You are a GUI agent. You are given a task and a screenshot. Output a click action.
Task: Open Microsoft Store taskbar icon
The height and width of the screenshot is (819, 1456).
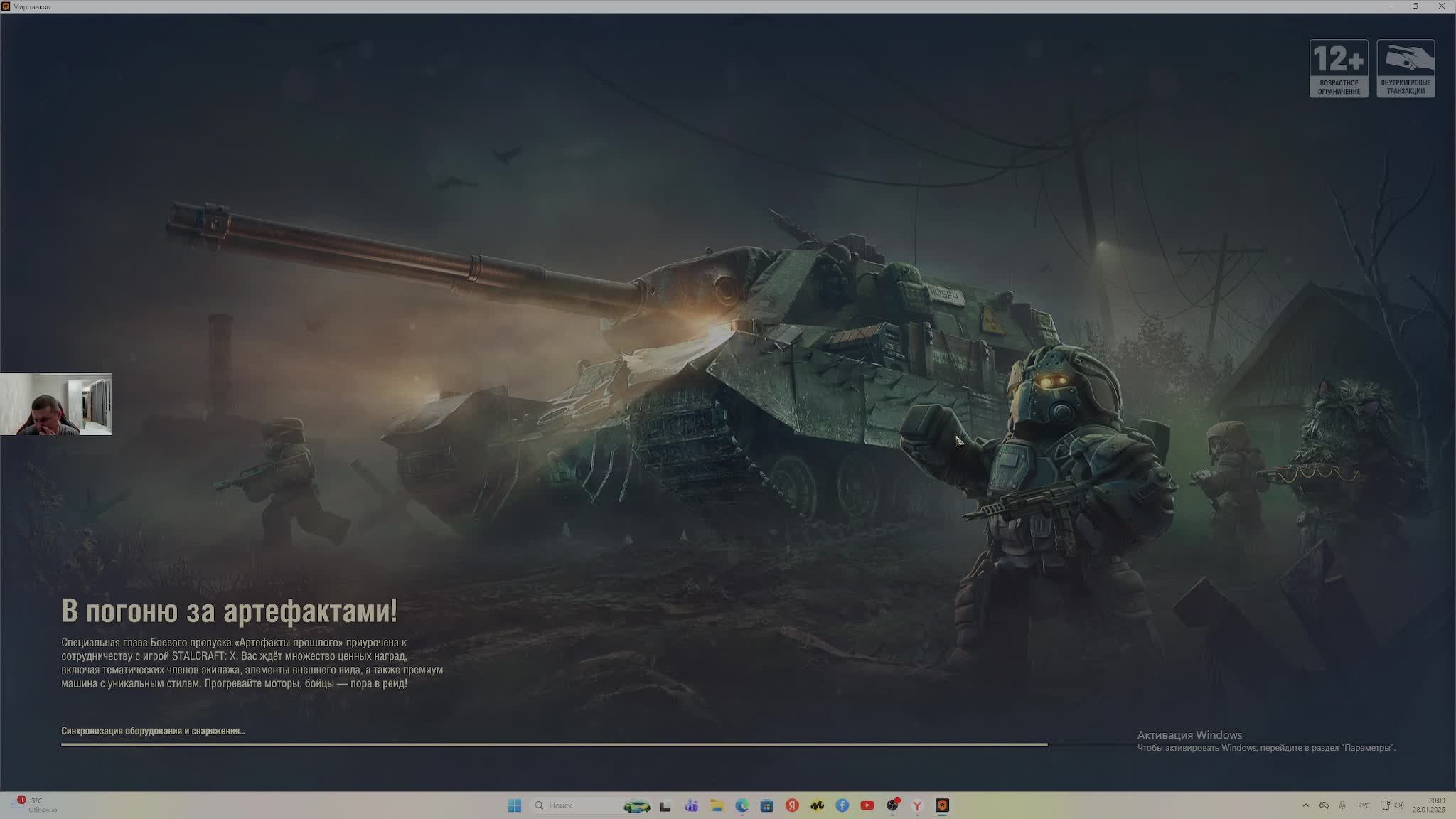click(767, 805)
